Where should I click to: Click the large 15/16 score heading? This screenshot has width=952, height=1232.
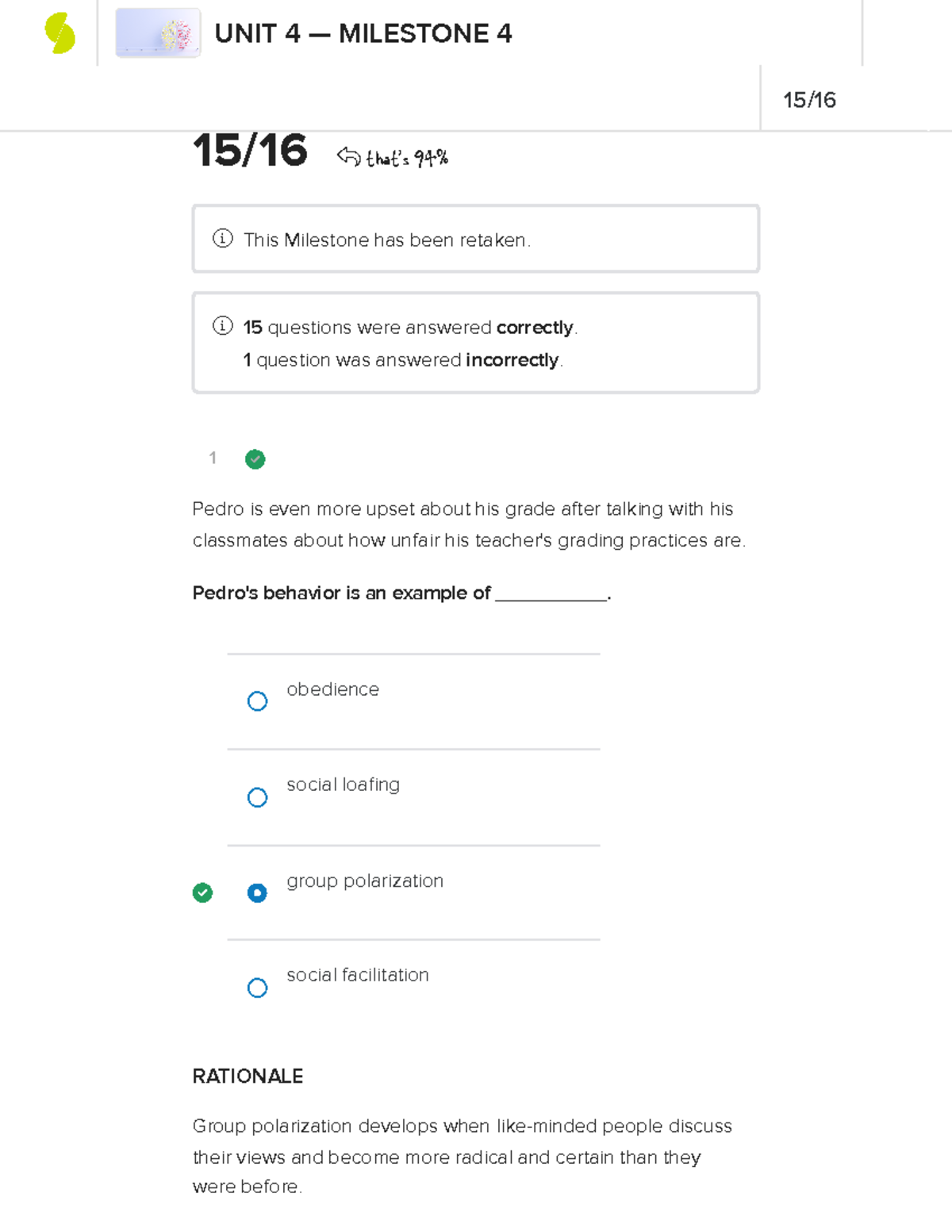click(250, 151)
